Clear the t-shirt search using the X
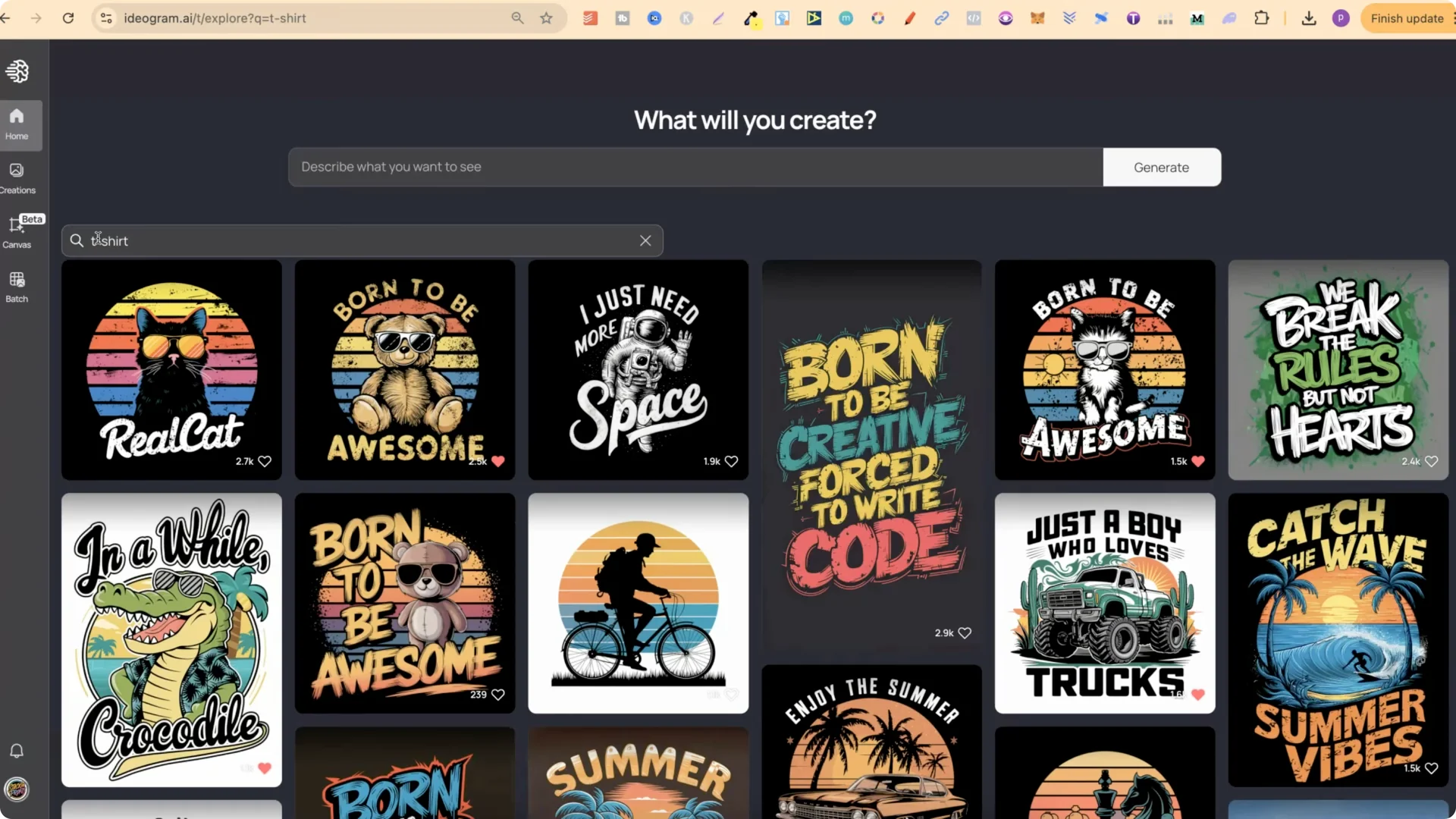 [645, 240]
